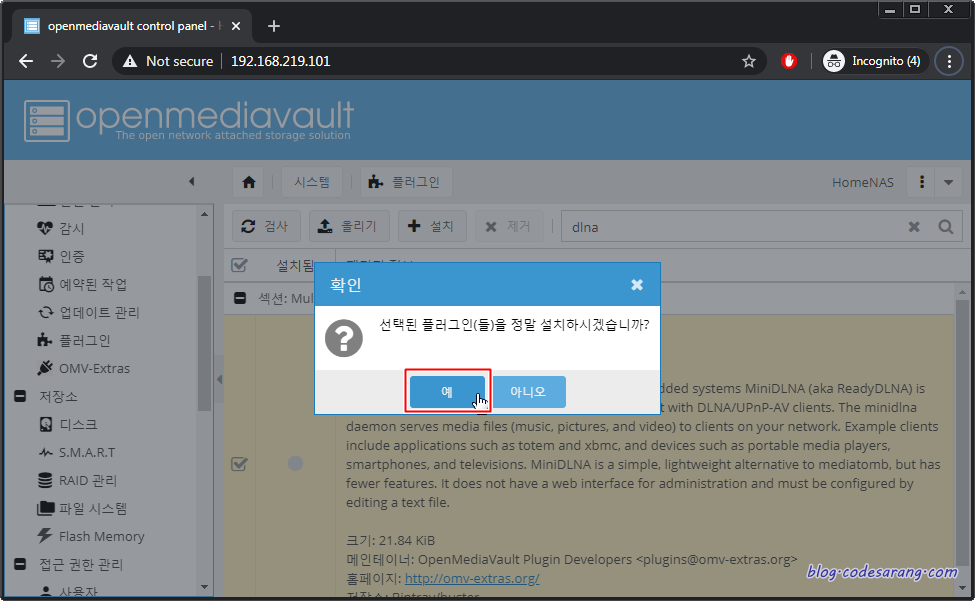Open the Incognito (4) profile indicator
The image size is (975, 601).
[x=874, y=61]
